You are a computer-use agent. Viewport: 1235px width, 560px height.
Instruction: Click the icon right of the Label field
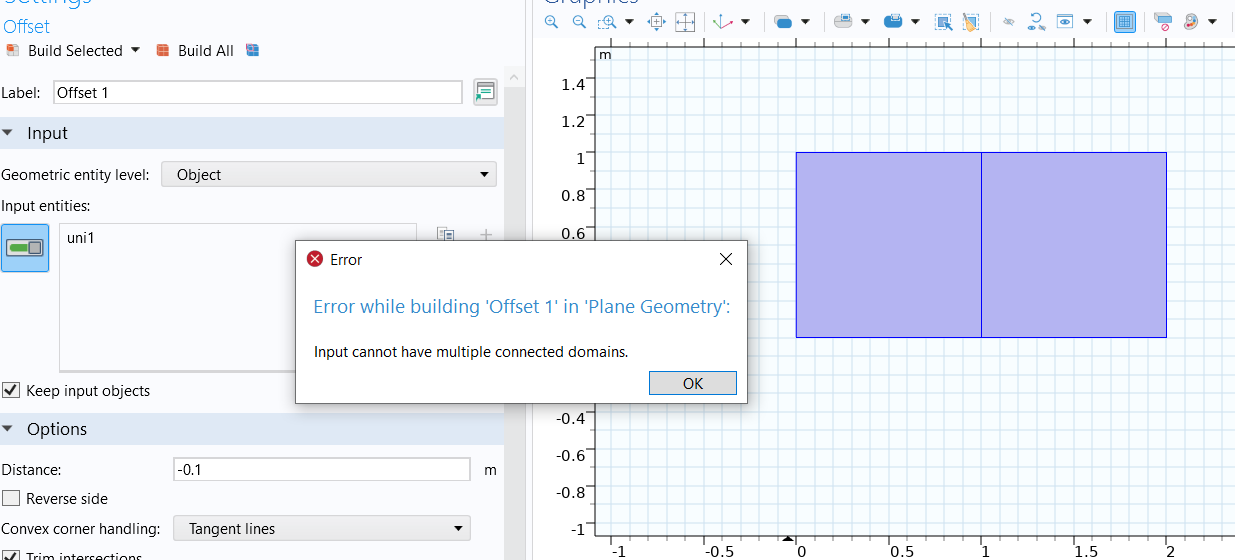pos(485,92)
